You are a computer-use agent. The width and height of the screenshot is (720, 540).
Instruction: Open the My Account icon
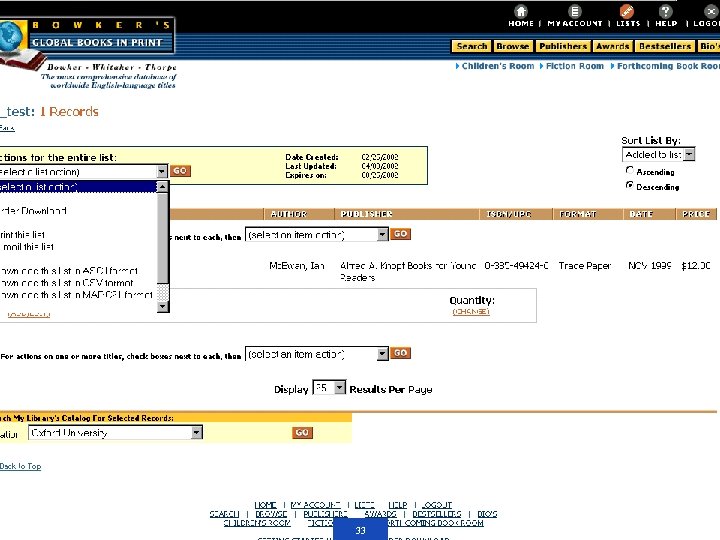tap(574, 11)
